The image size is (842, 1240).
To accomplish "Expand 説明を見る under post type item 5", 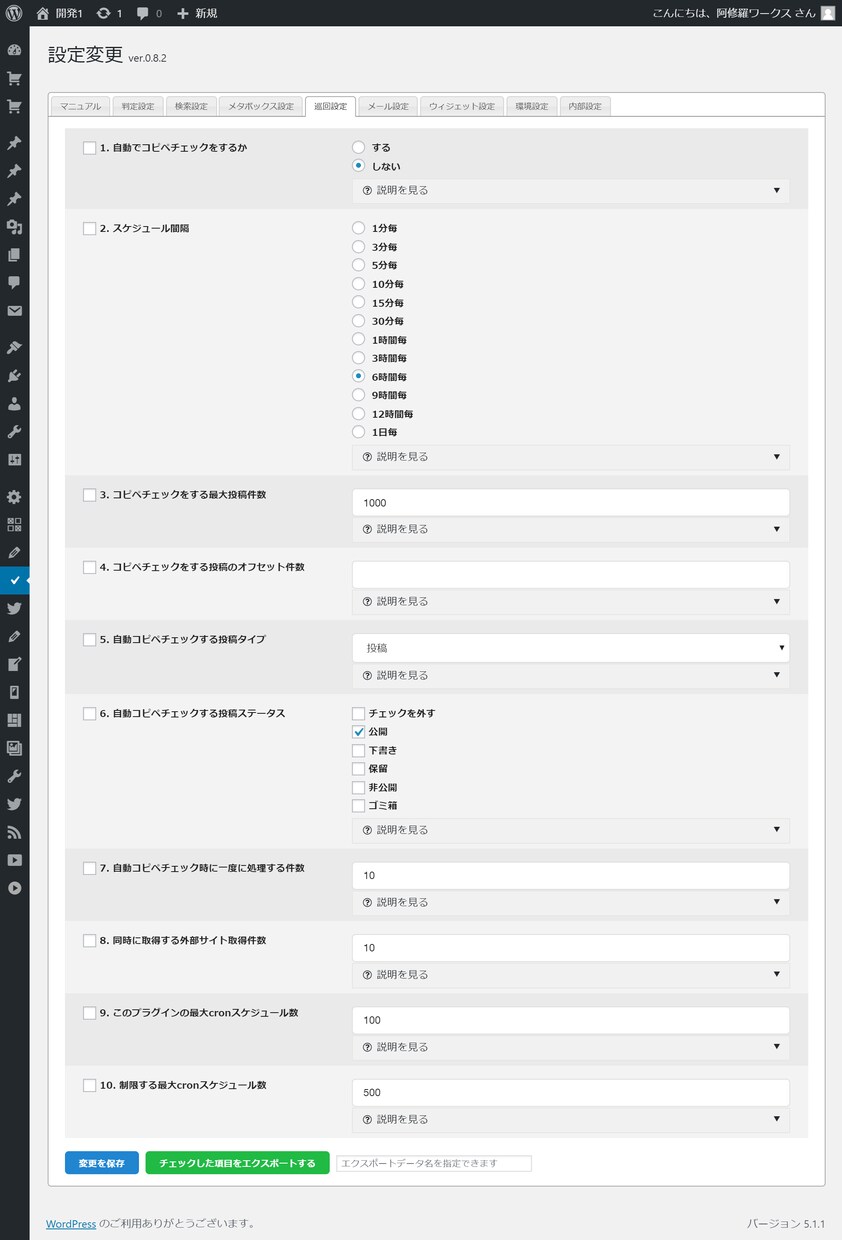I will (570, 675).
